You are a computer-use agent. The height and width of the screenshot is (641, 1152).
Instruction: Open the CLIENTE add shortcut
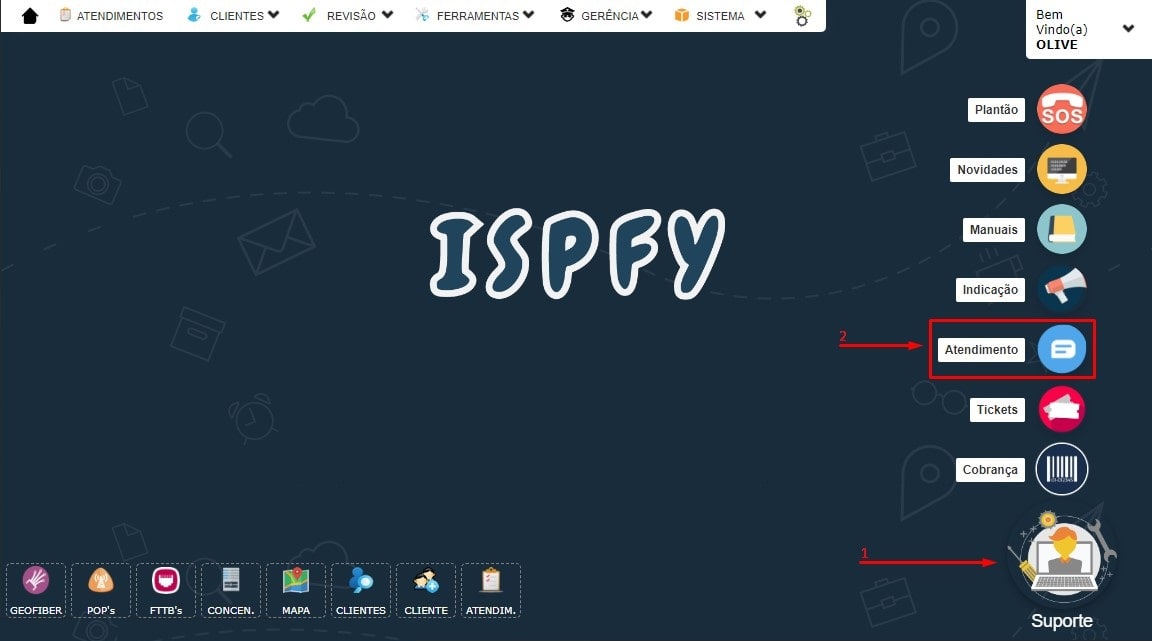click(426, 590)
